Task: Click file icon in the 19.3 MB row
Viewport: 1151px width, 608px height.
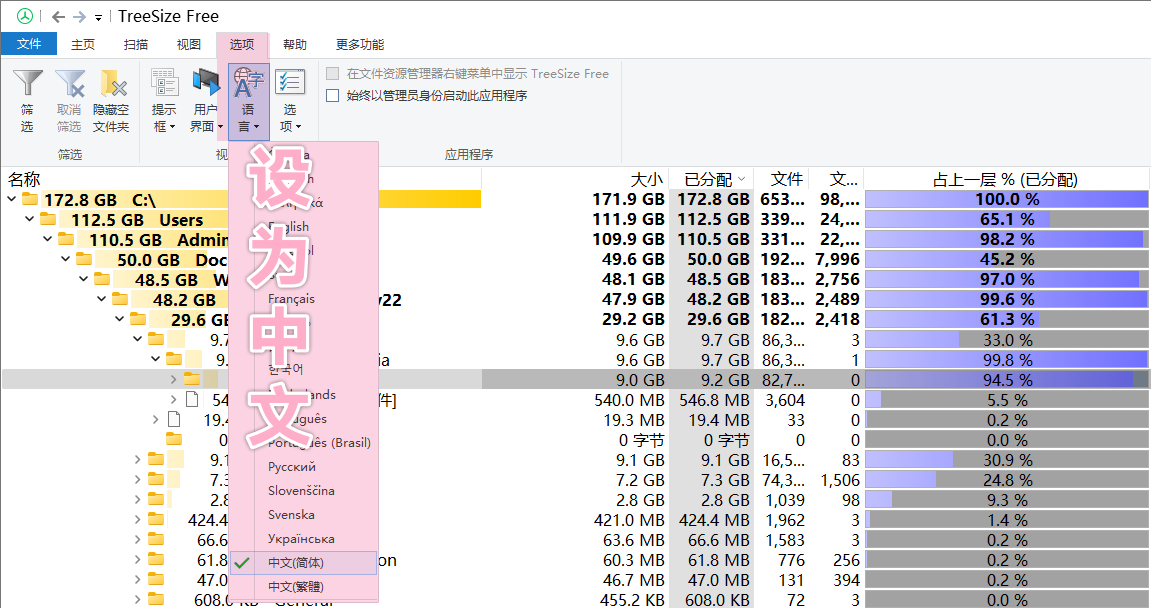Action: [x=174, y=419]
